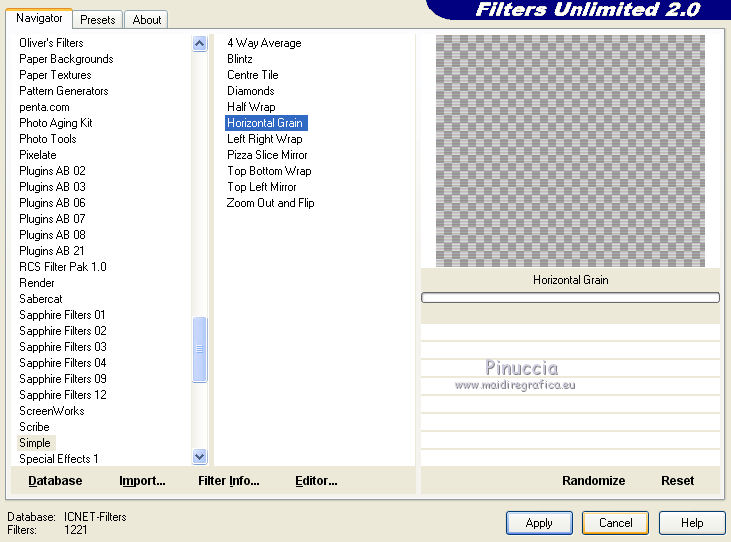Select the Photo Aging Kit category
The width and height of the screenshot is (731, 542).
55,123
